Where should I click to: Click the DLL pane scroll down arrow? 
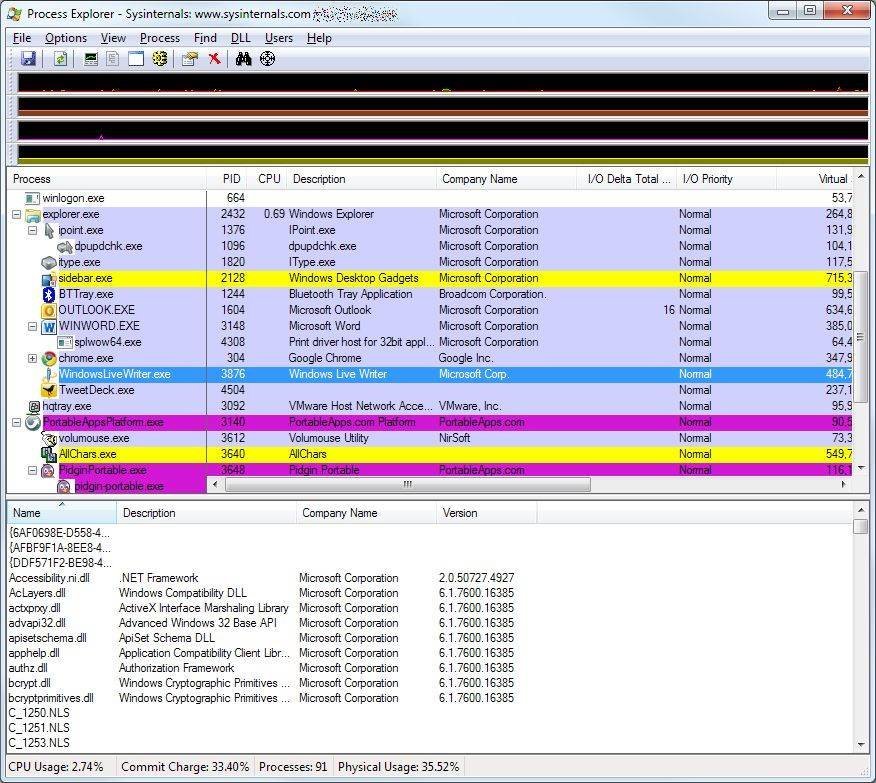pyautogui.click(x=861, y=744)
